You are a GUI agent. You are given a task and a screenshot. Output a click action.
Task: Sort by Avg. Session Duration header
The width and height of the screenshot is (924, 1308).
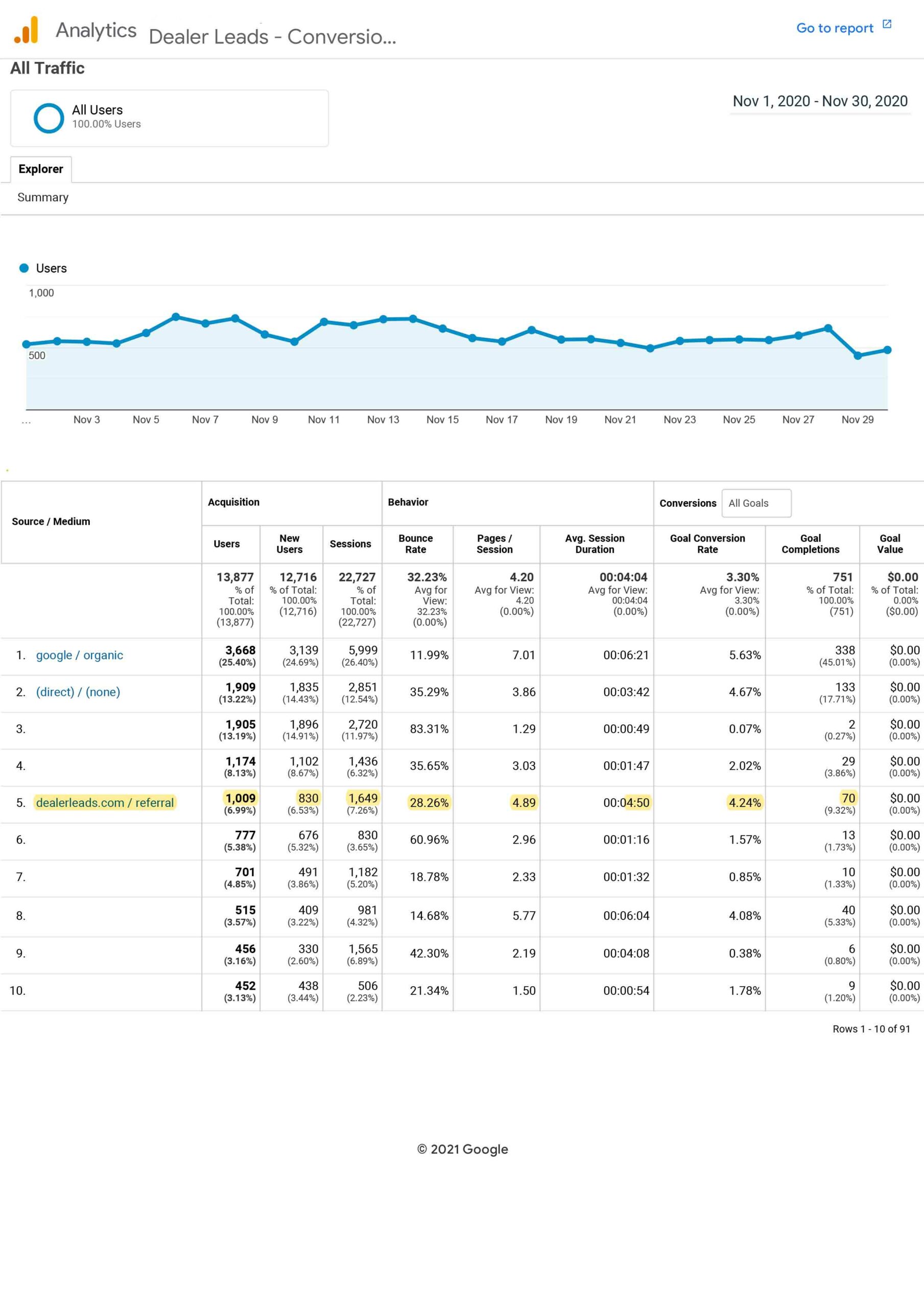click(595, 544)
